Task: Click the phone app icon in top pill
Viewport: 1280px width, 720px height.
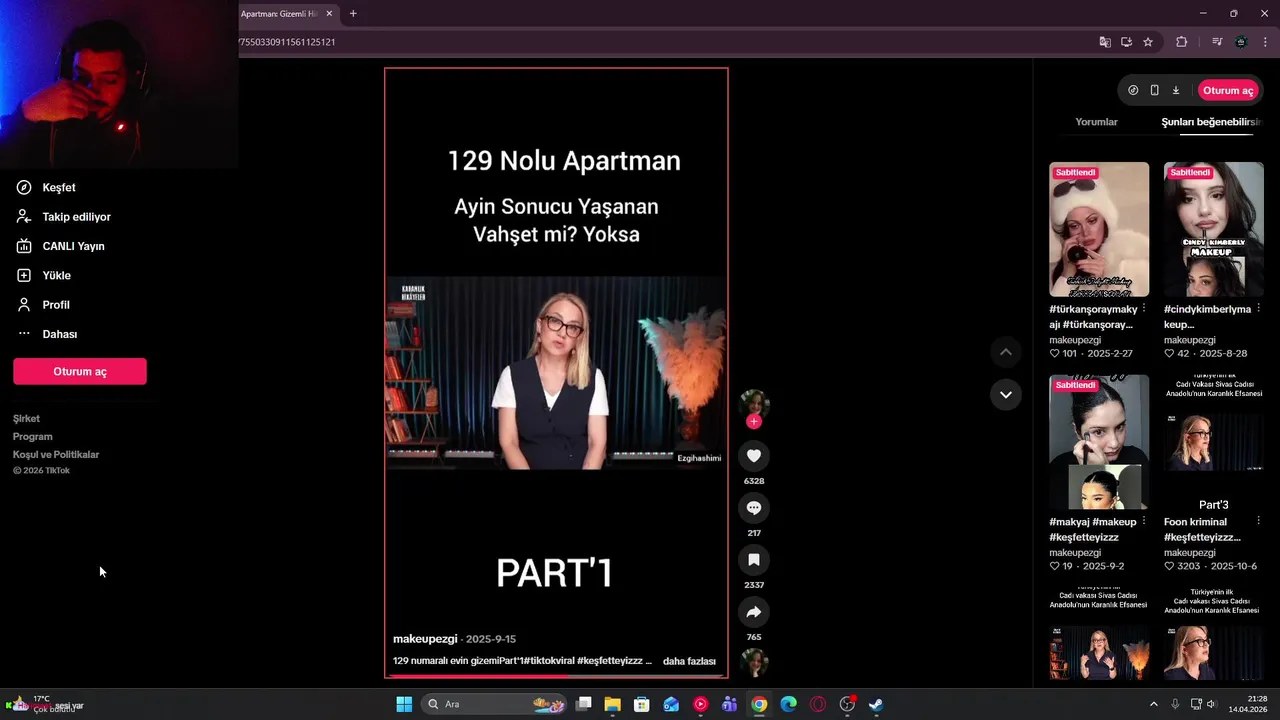Action: (x=1154, y=90)
